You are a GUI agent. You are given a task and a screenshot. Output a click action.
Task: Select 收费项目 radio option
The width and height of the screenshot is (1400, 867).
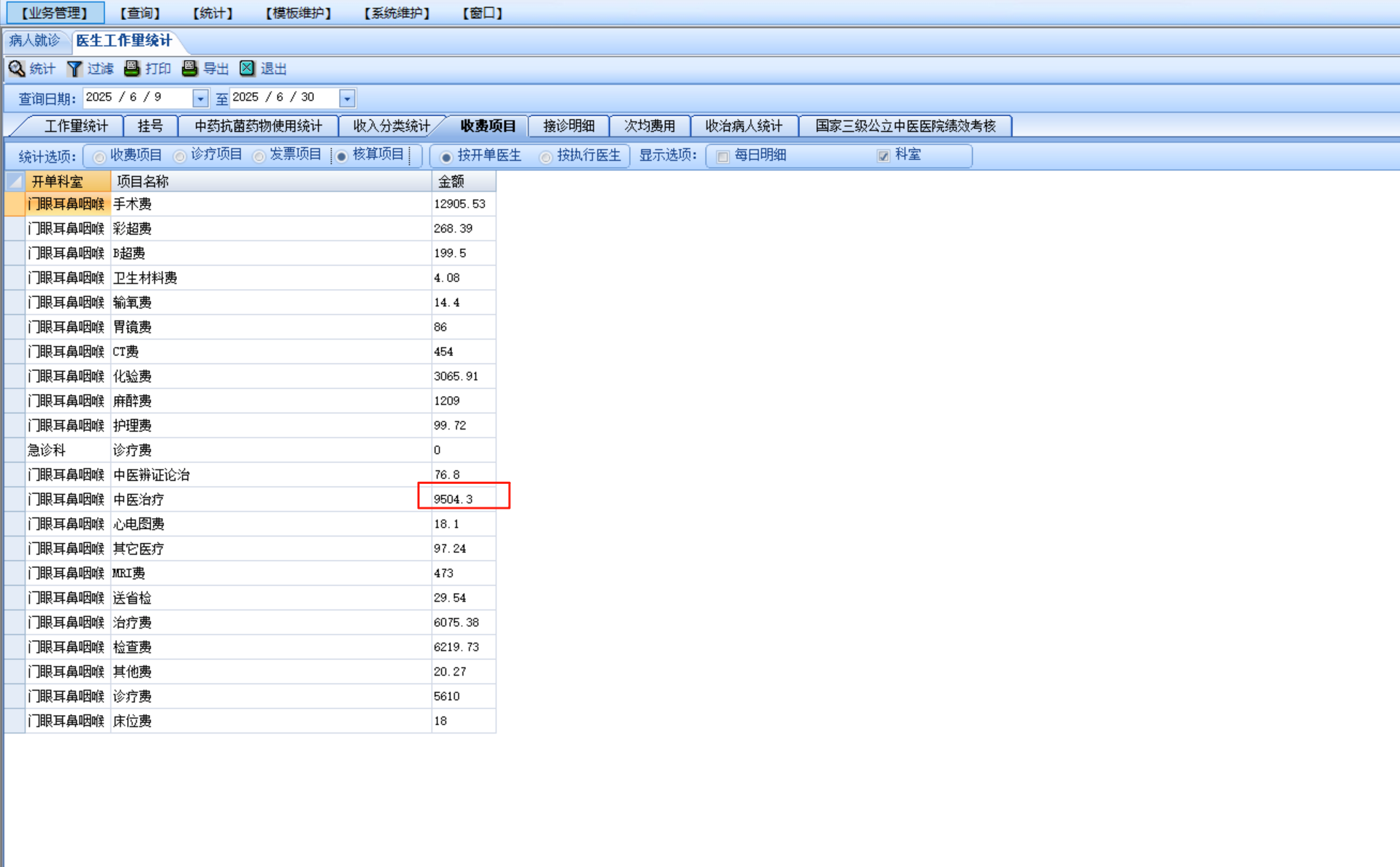click(100, 156)
